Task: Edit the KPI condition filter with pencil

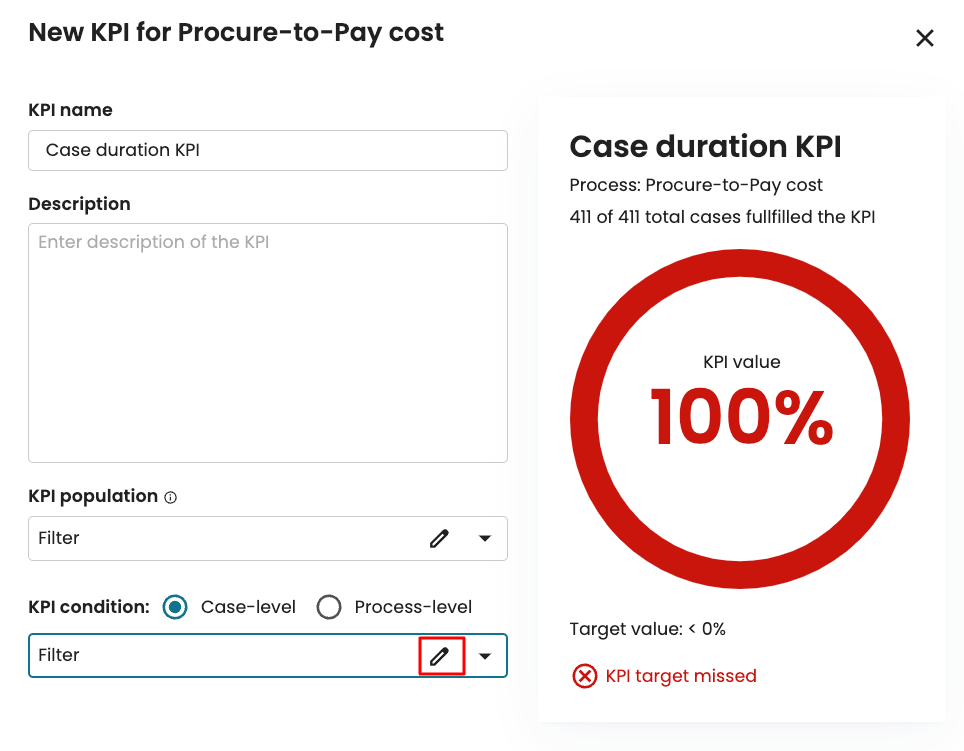Action: [440, 656]
